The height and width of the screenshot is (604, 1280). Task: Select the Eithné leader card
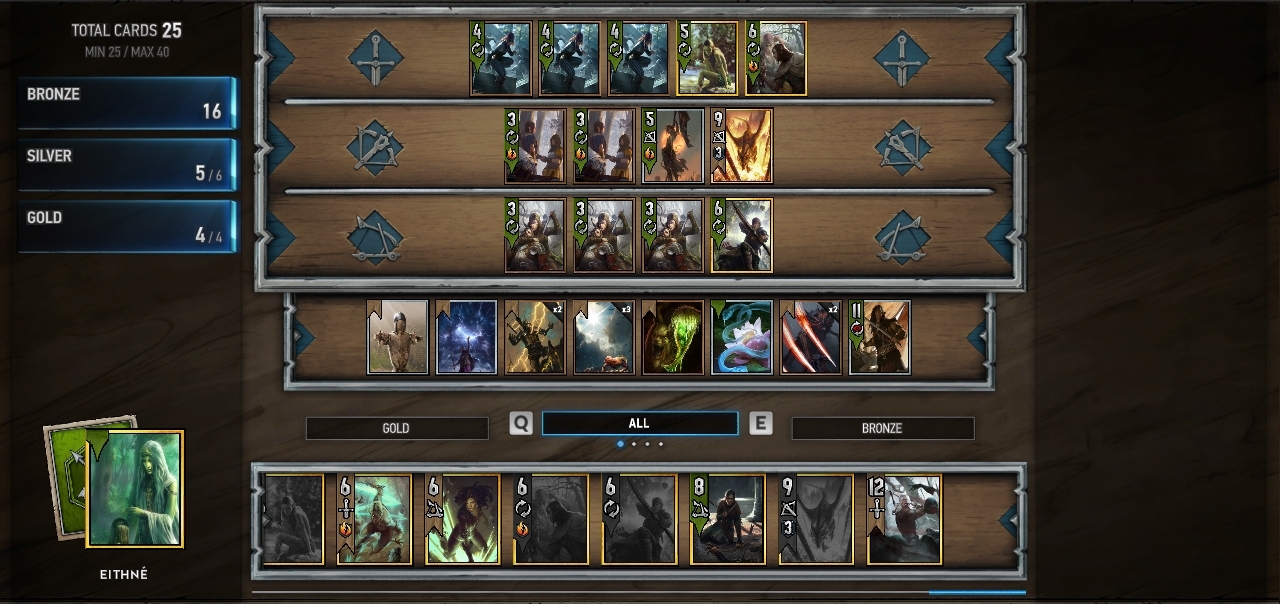tap(135, 489)
